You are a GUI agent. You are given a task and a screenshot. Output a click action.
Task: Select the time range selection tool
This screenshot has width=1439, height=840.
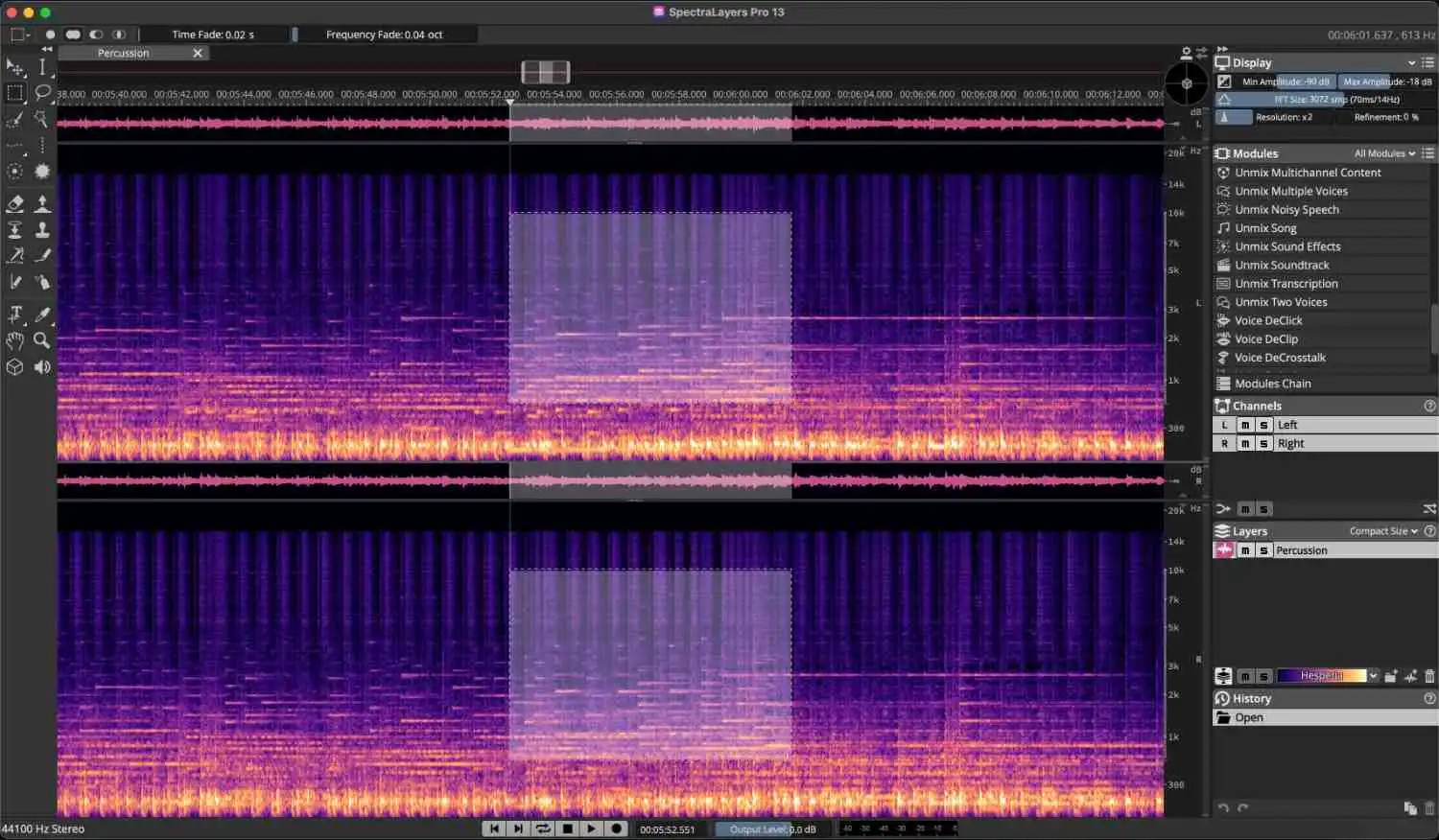coord(42,66)
